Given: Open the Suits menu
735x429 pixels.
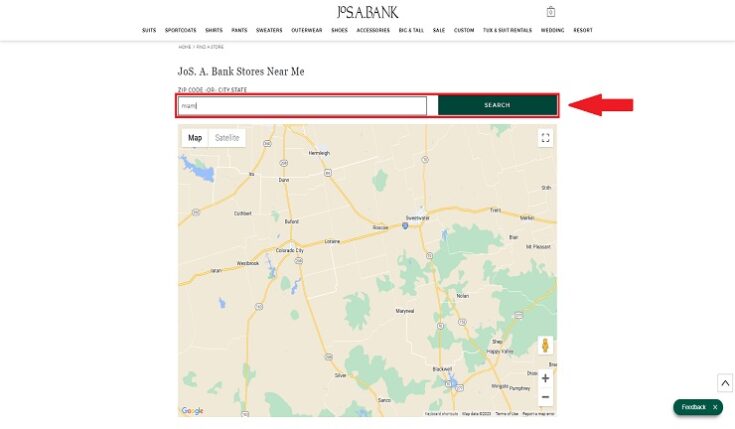Looking at the screenshot, I should (x=149, y=30).
